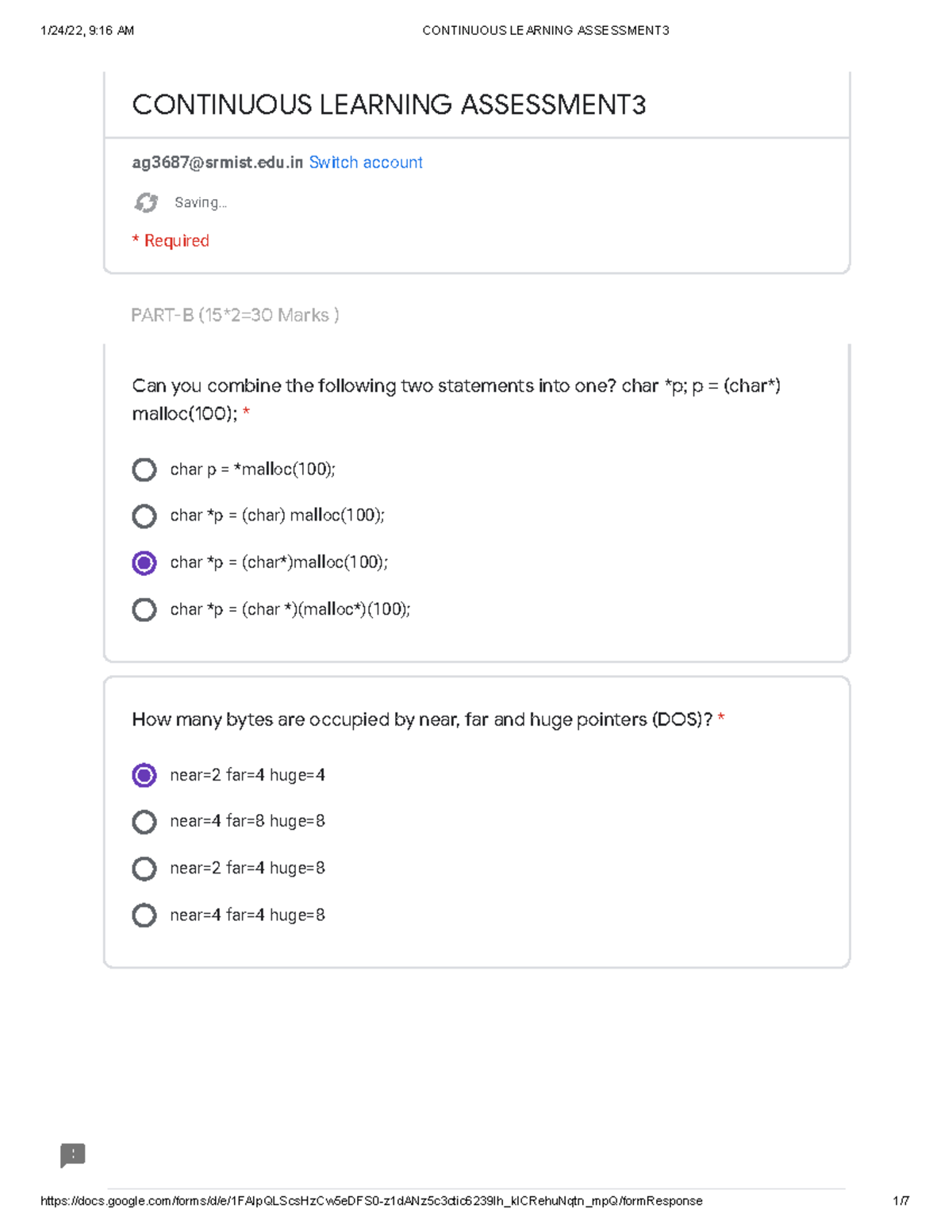
Task: Click the 1/7 page number
Action: tap(900, 1201)
